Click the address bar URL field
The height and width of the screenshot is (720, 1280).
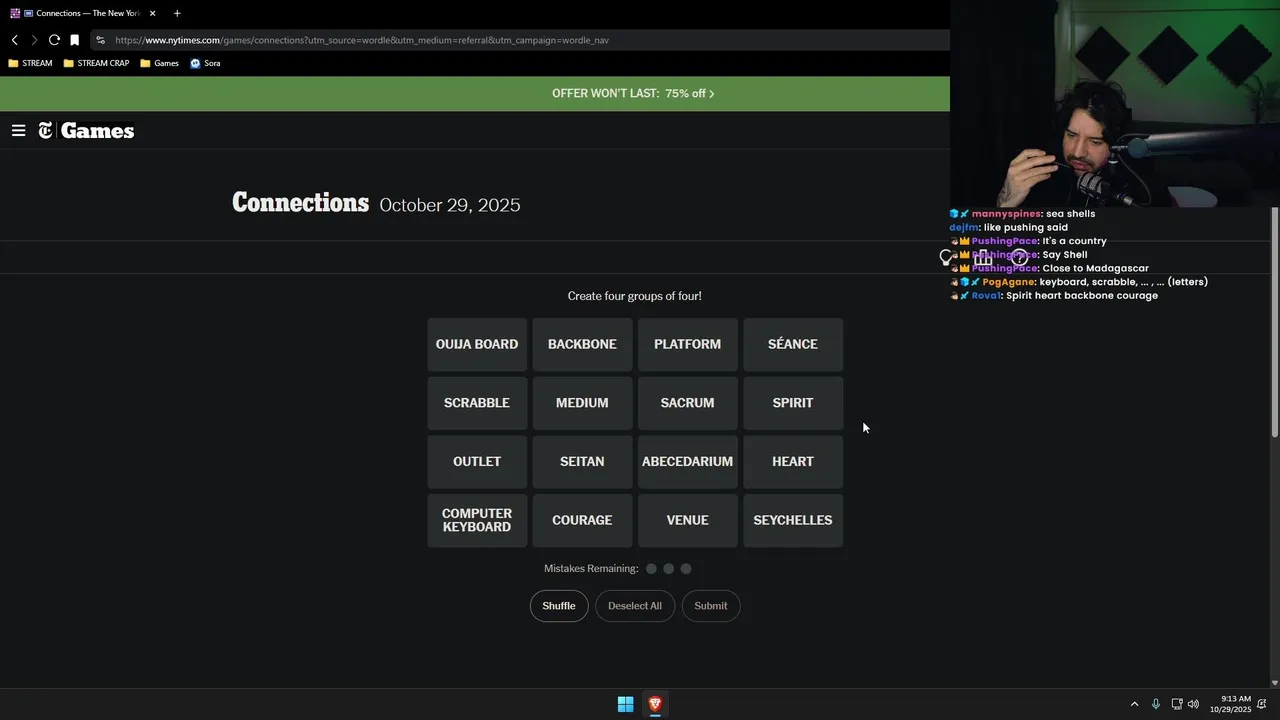click(x=520, y=40)
